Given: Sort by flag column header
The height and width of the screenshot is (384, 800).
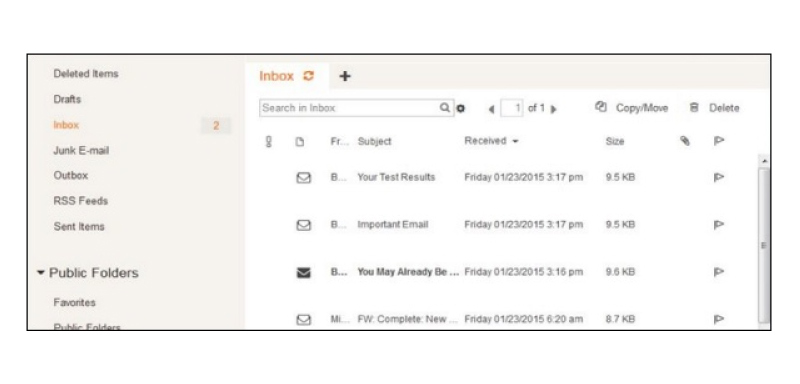Looking at the screenshot, I should pos(719,141).
